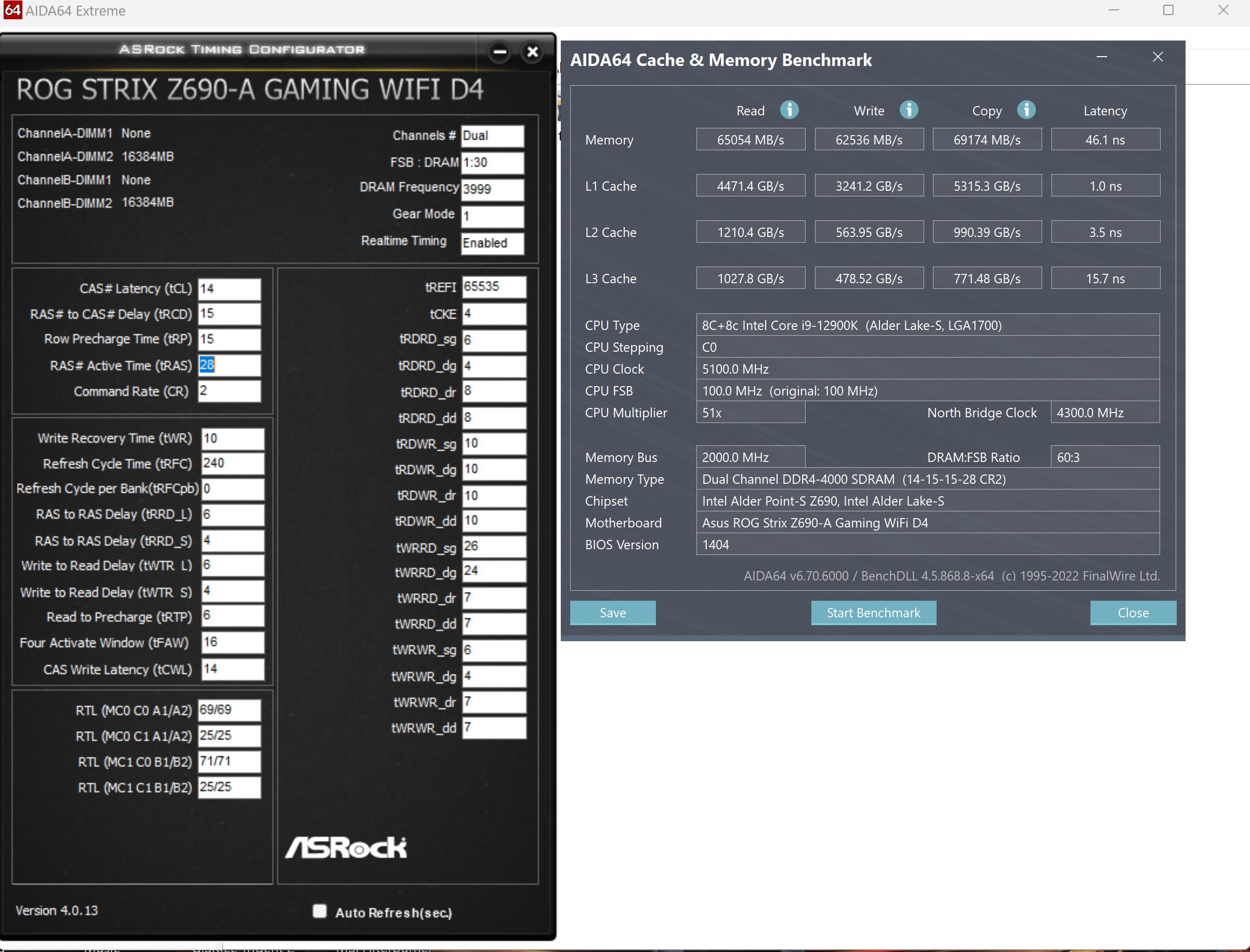
Task: Click the tCKE value field
Action: pos(494,314)
